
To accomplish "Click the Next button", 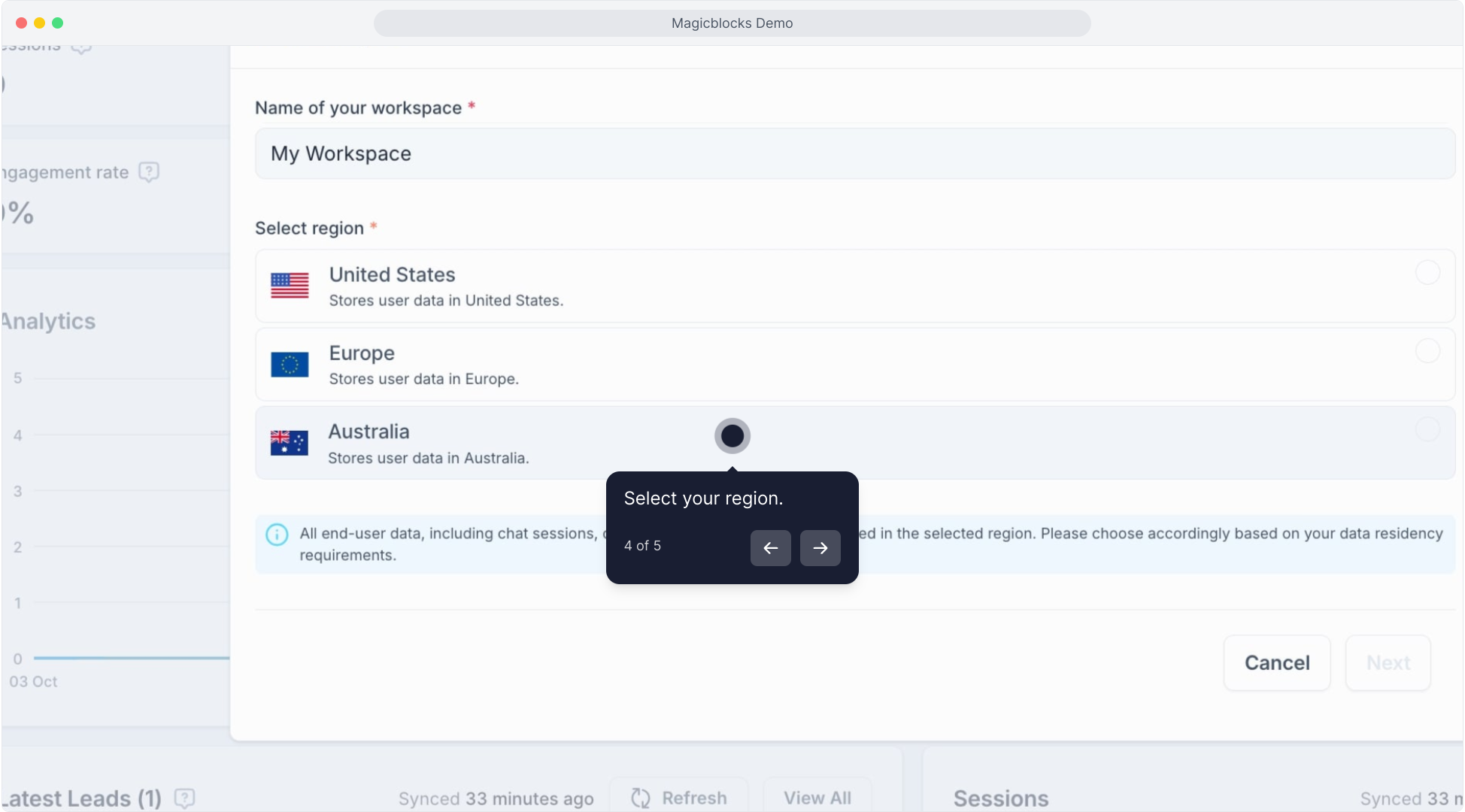I will point(1388,662).
